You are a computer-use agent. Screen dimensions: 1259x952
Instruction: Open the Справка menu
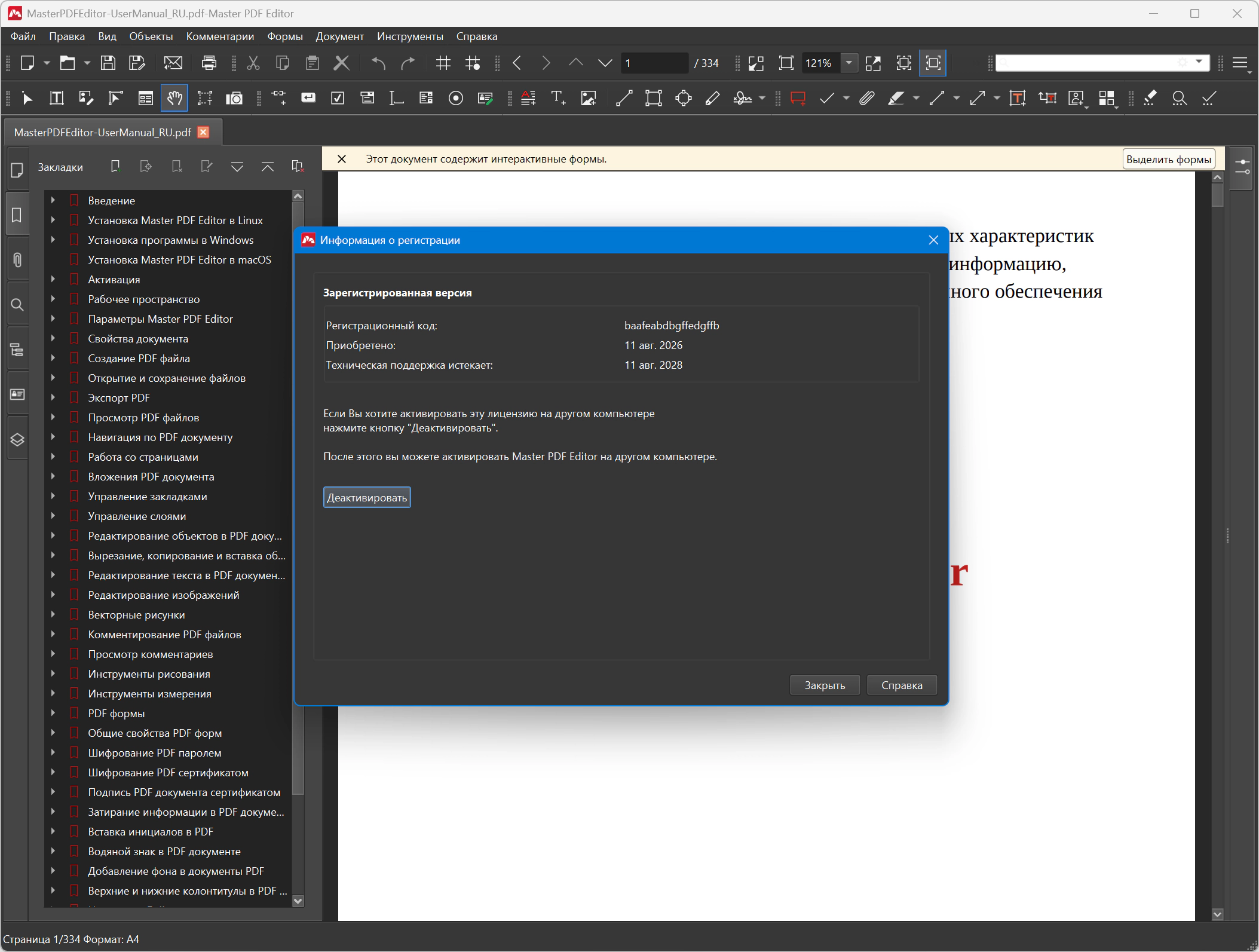point(477,36)
